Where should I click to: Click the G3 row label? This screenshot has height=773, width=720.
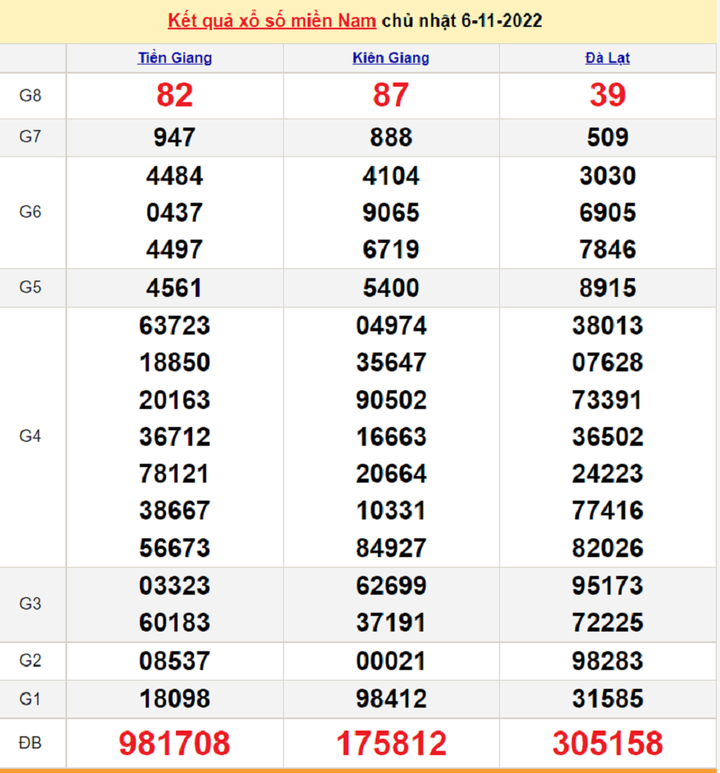click(31, 603)
